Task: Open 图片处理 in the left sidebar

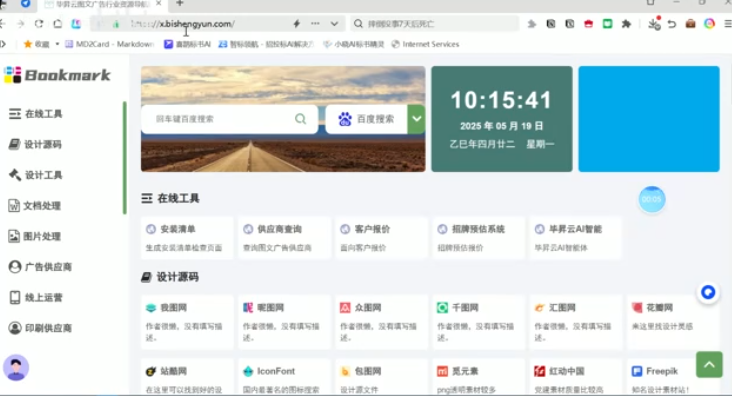Action: point(35,236)
